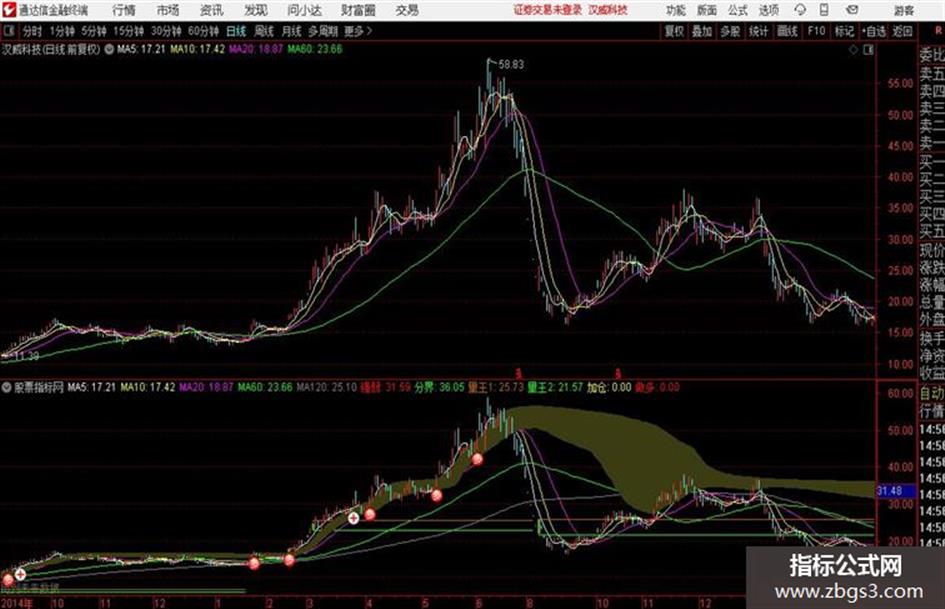Click the 证券交易未登录 login link
The image size is (945, 609).
point(548,10)
